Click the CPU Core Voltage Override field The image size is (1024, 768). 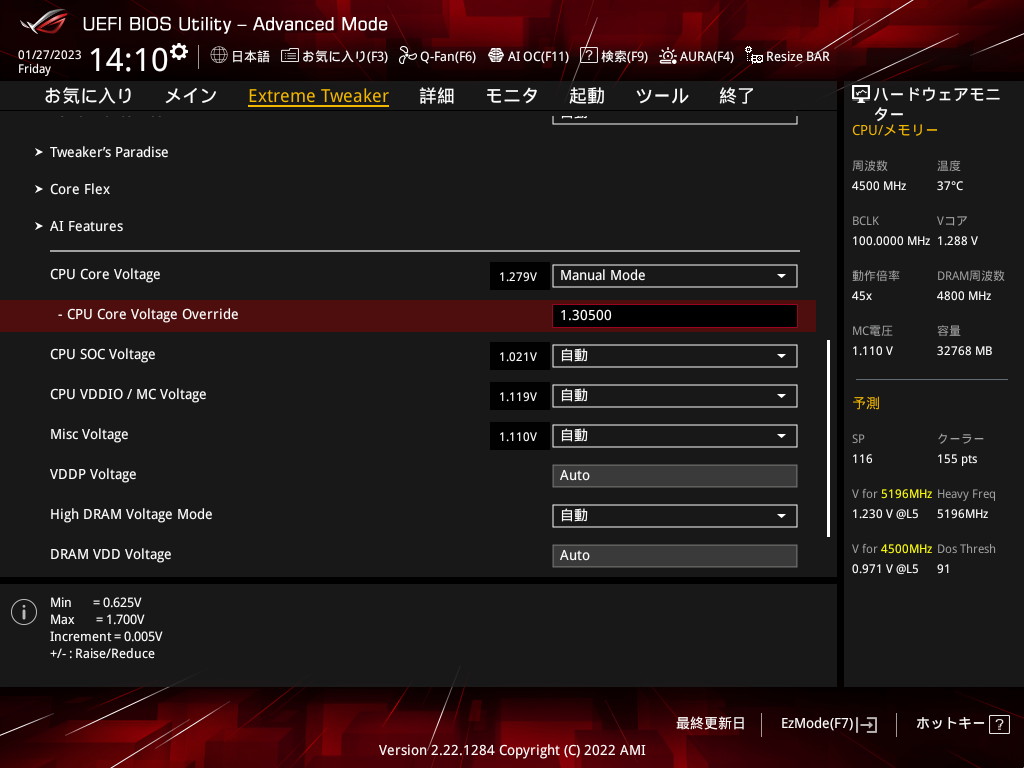pyautogui.click(x=674, y=316)
